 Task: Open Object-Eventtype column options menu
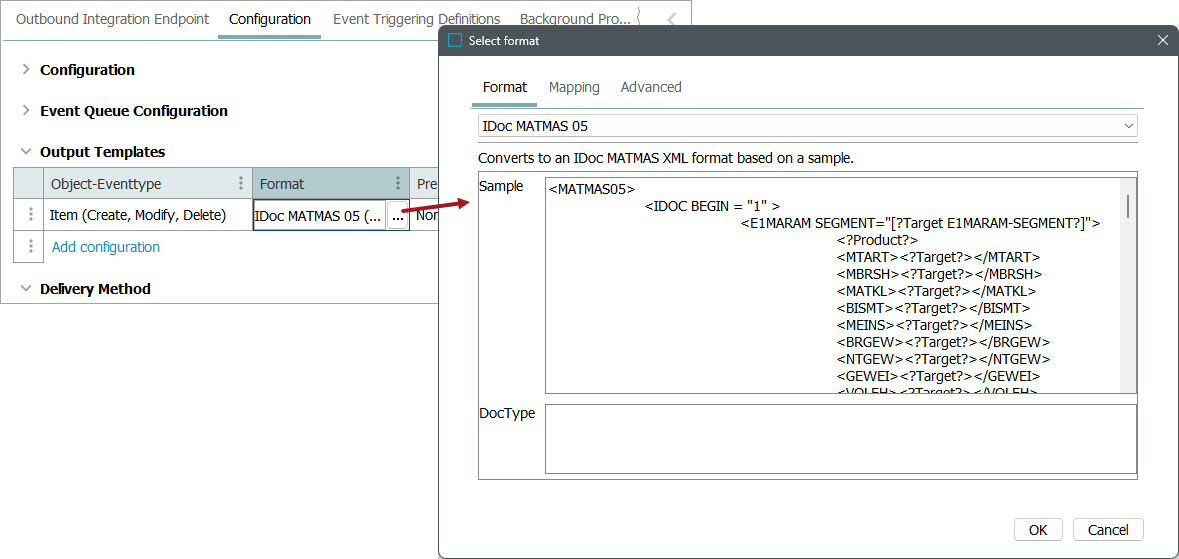click(x=240, y=184)
